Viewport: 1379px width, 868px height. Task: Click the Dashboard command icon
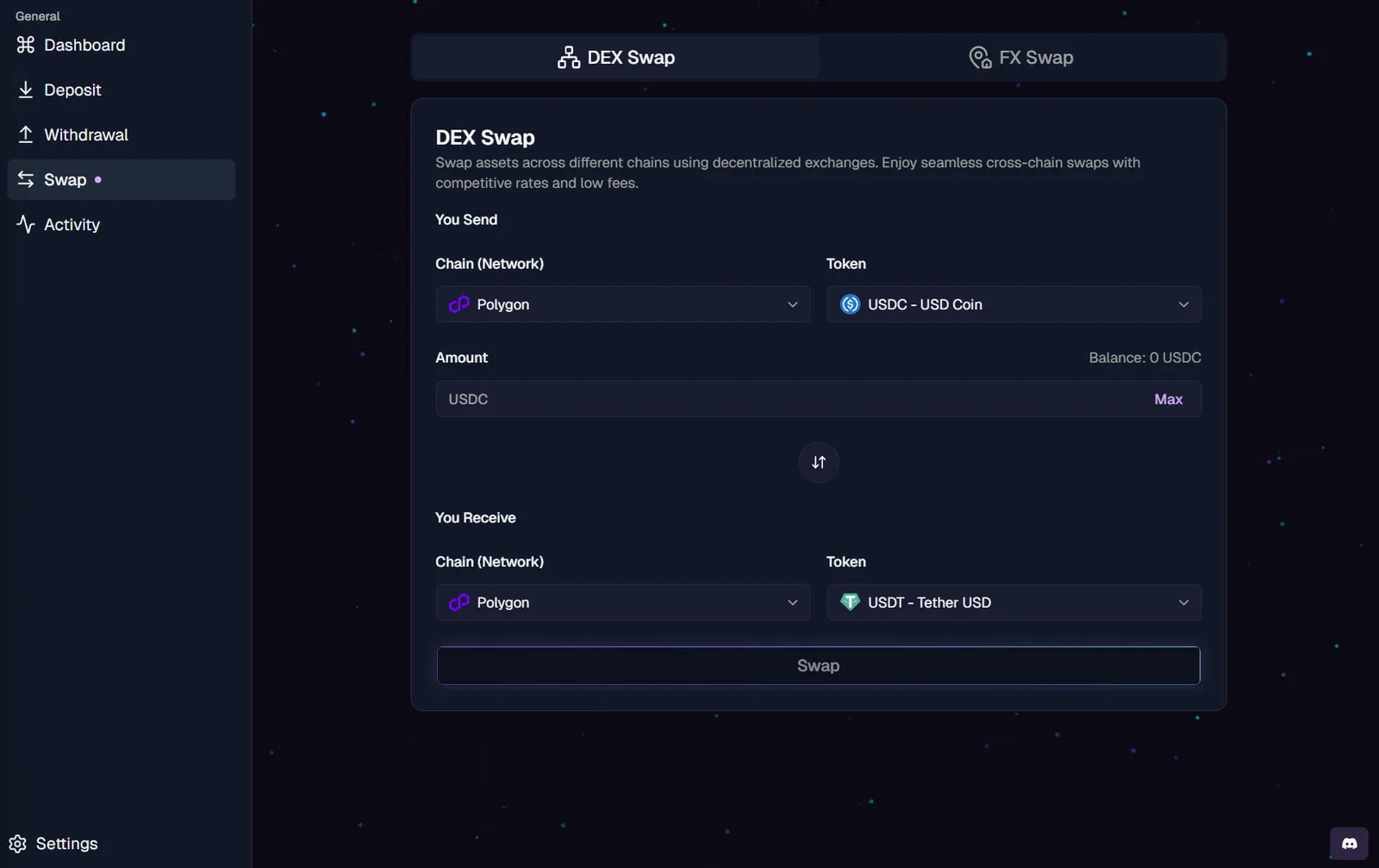pos(26,45)
